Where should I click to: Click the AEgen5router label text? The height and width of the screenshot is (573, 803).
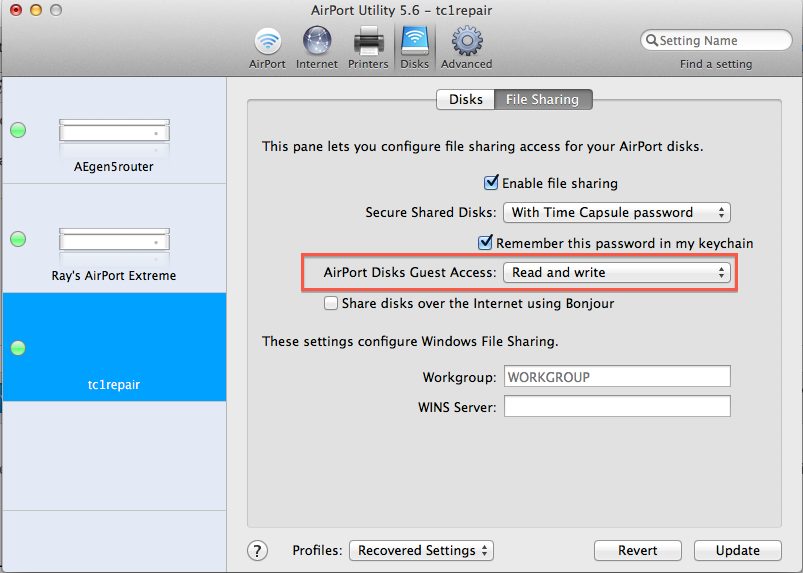pyautogui.click(x=114, y=167)
